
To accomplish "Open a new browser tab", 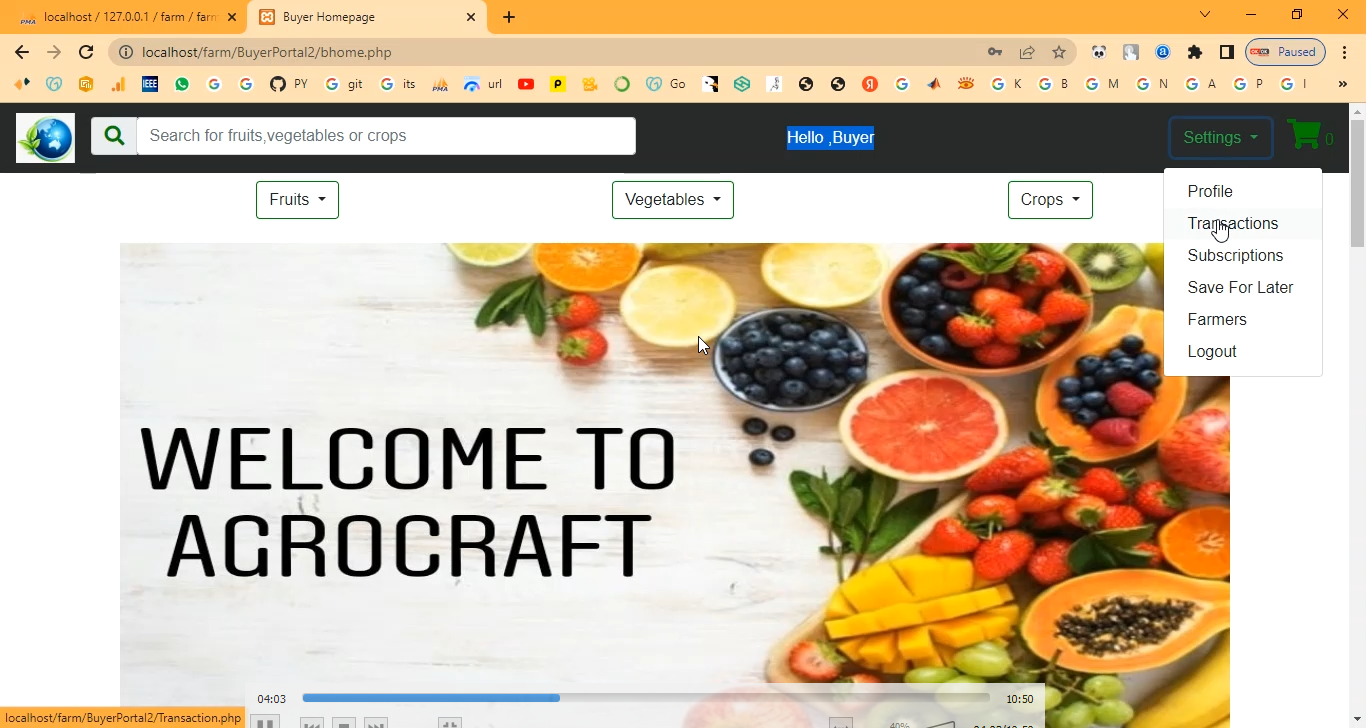I will pos(509,17).
